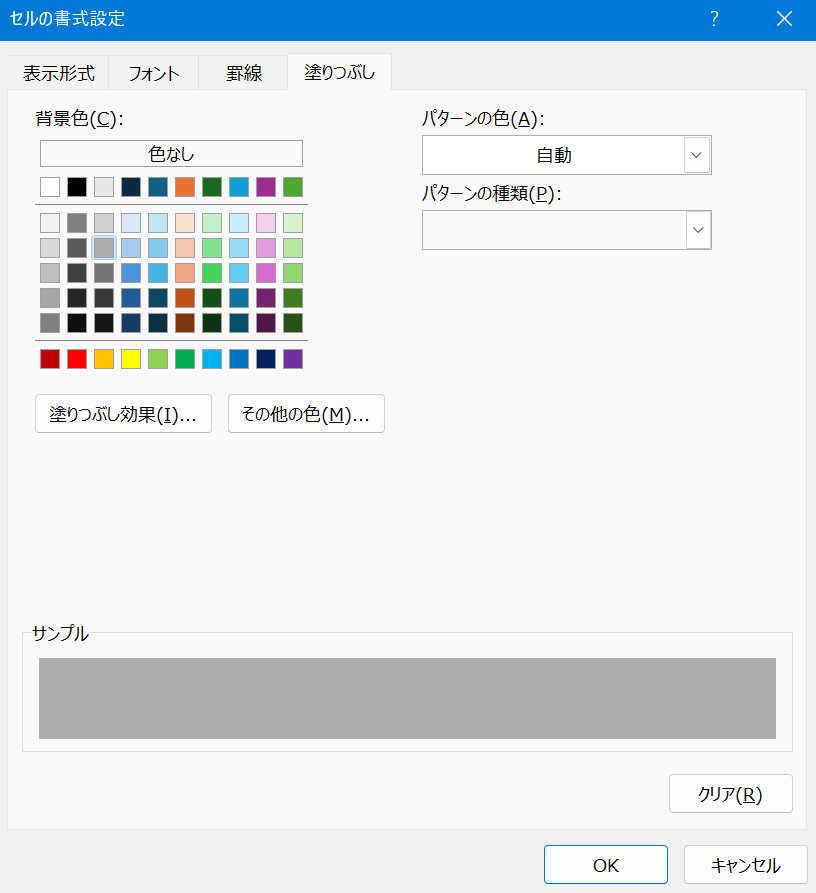Click the 色なし button

pyautogui.click(x=171, y=154)
